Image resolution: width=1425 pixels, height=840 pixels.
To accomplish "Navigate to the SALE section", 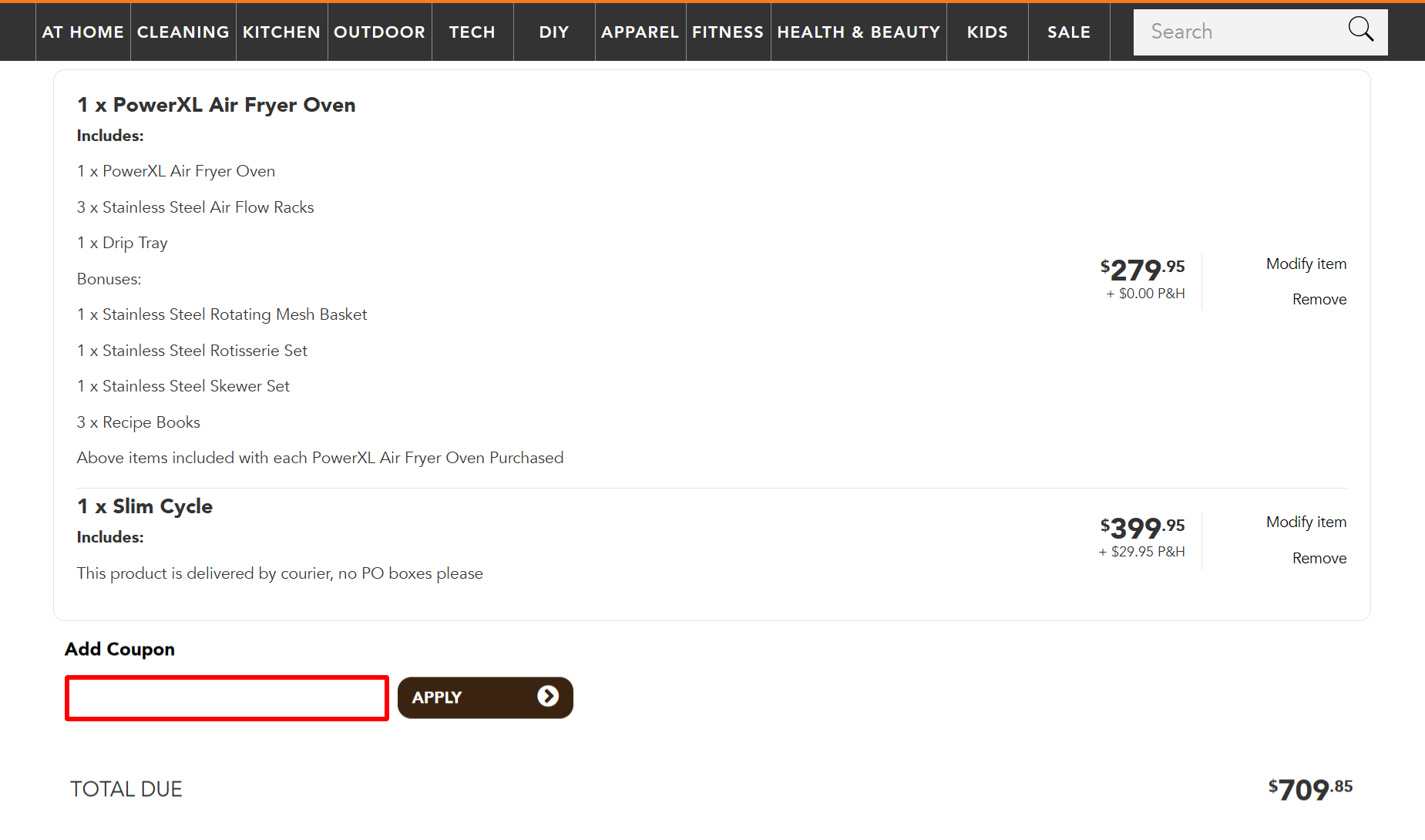I will tap(1068, 32).
